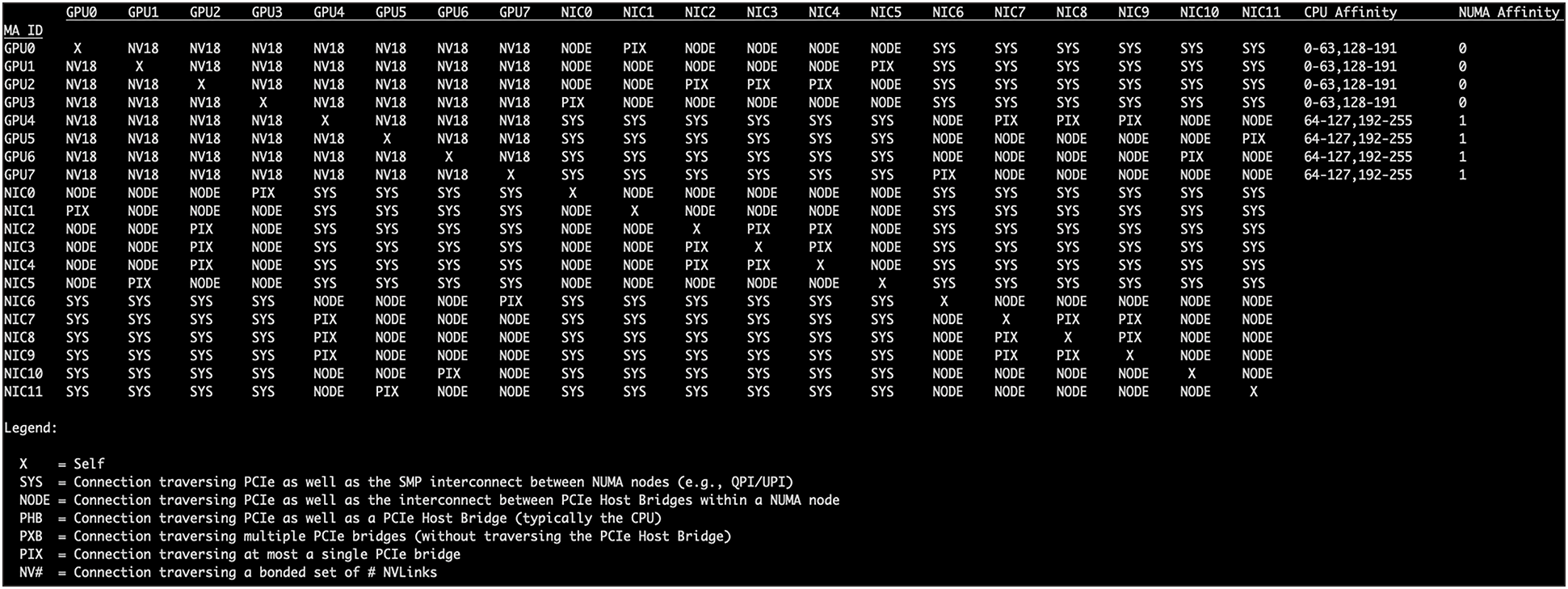Image resolution: width=1568 pixels, height=589 pixels.
Task: Click the SYS legend description line
Action: (406, 482)
